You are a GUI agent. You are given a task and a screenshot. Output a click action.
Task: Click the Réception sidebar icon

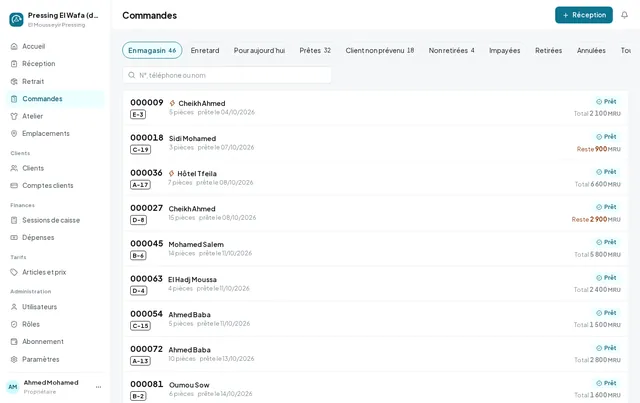pos(14,64)
